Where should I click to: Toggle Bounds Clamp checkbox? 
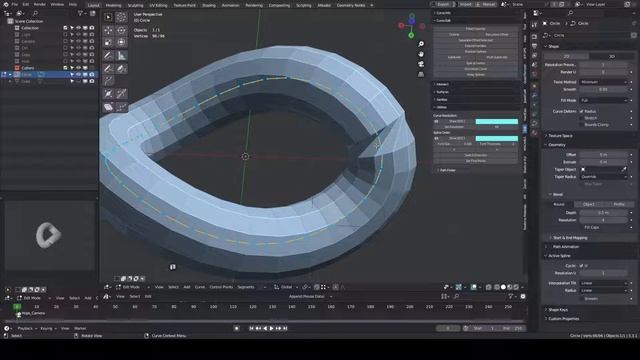(x=581, y=124)
